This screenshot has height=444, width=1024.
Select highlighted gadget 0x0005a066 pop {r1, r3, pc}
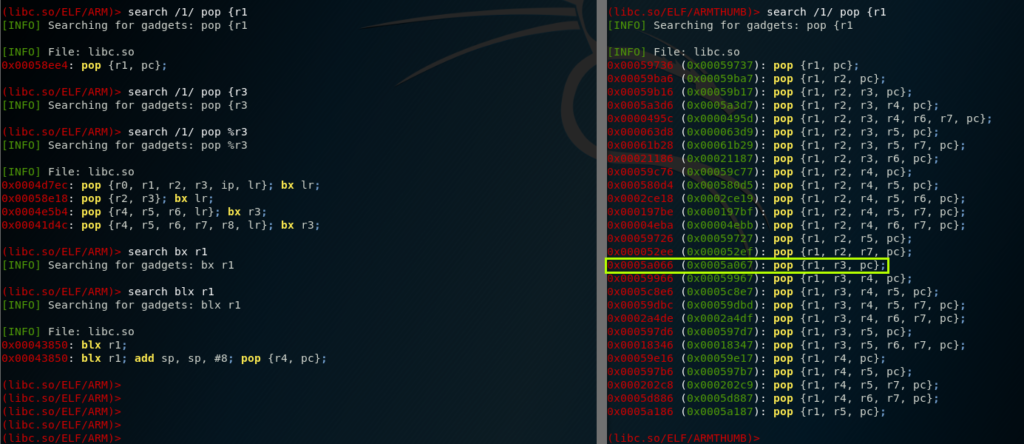pyautogui.click(x=746, y=265)
